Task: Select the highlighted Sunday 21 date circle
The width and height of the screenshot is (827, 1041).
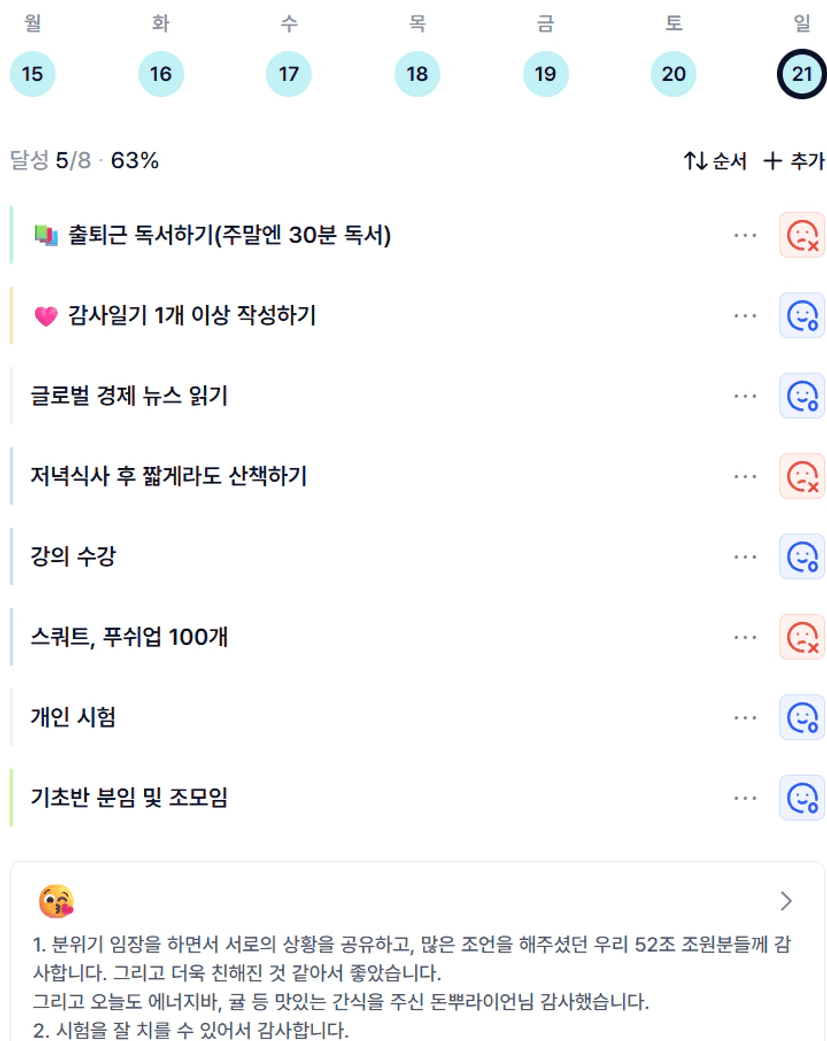Action: tap(802, 74)
